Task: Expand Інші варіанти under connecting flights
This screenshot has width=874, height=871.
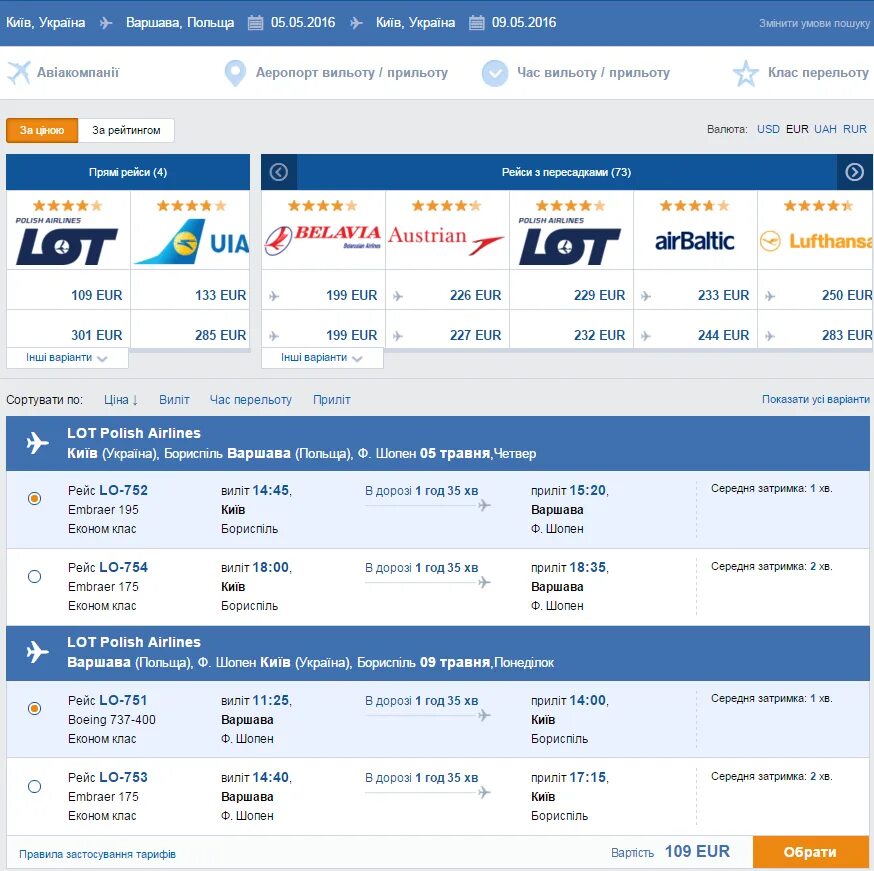Action: coord(322,358)
